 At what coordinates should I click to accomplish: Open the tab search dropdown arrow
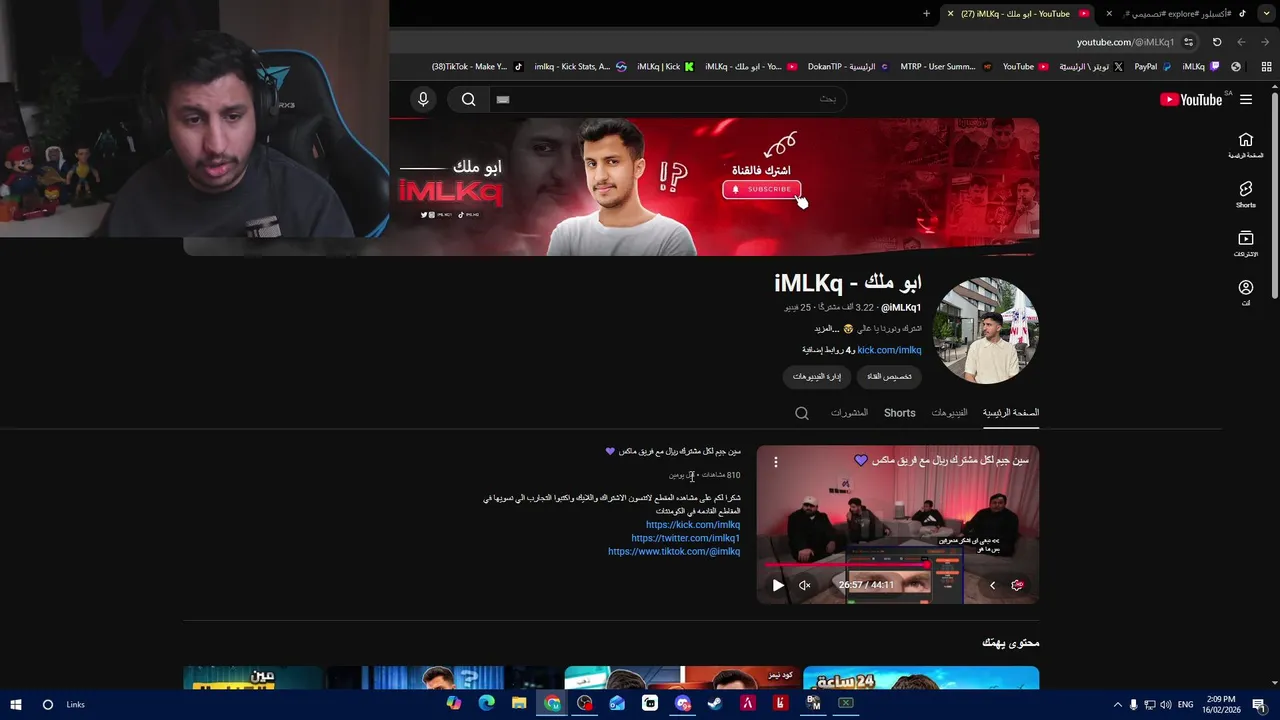[1268, 14]
